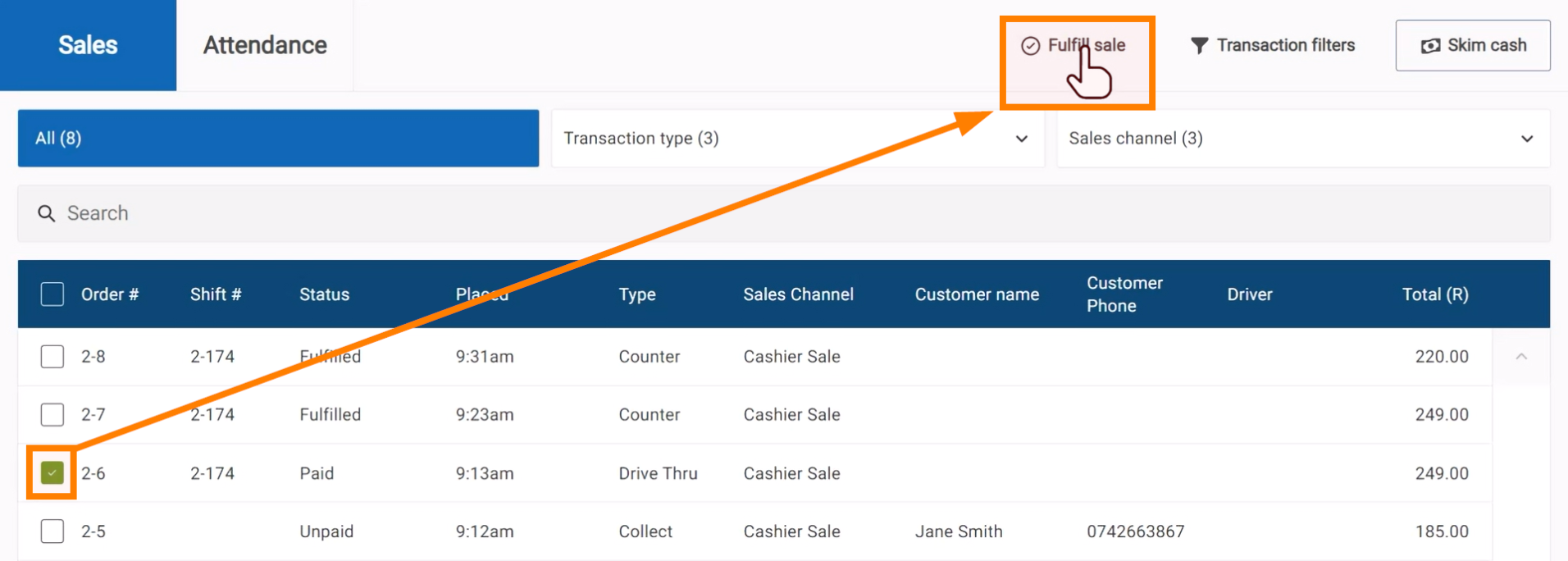The height and width of the screenshot is (561, 1568).
Task: Click the Total (R) column header
Action: 1434,294
